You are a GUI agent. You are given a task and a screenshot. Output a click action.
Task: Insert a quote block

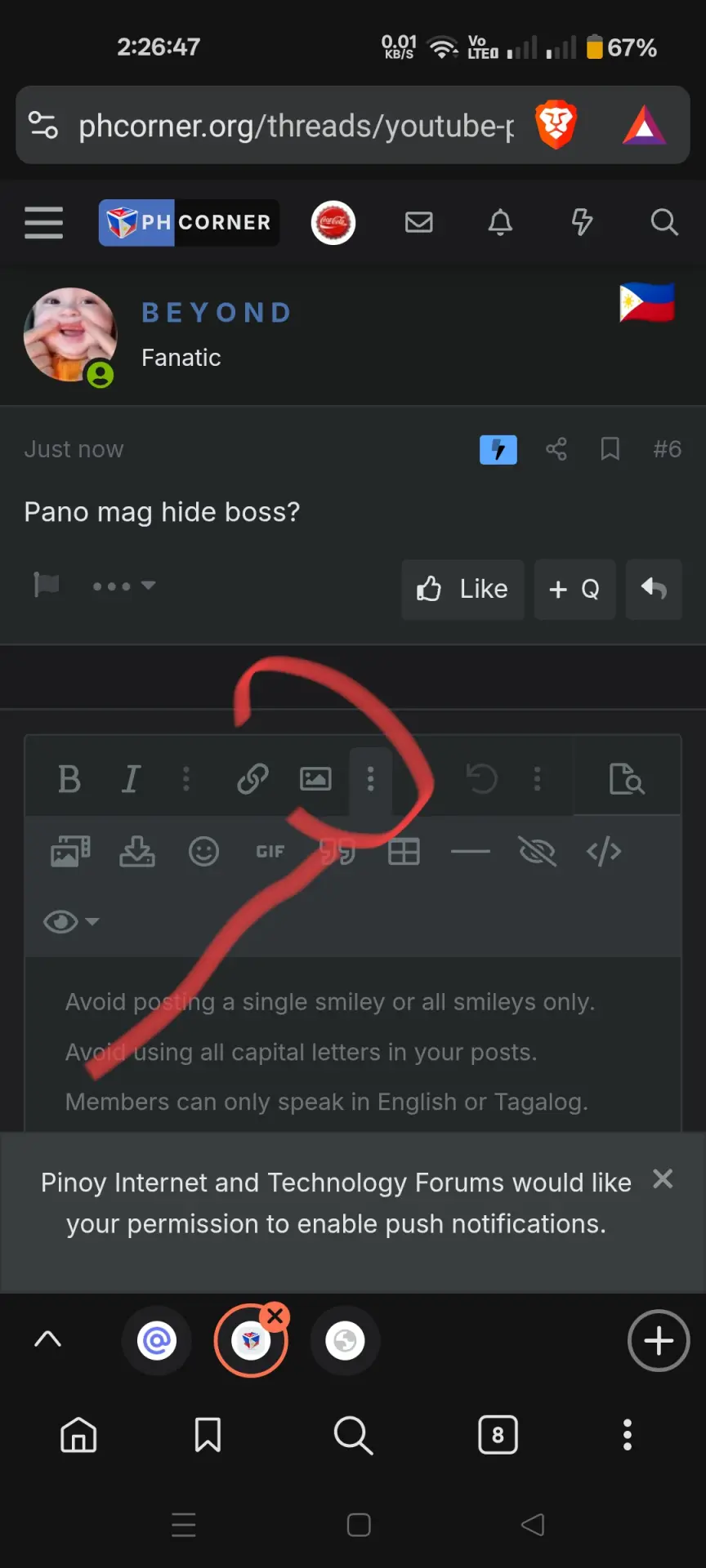(x=337, y=852)
